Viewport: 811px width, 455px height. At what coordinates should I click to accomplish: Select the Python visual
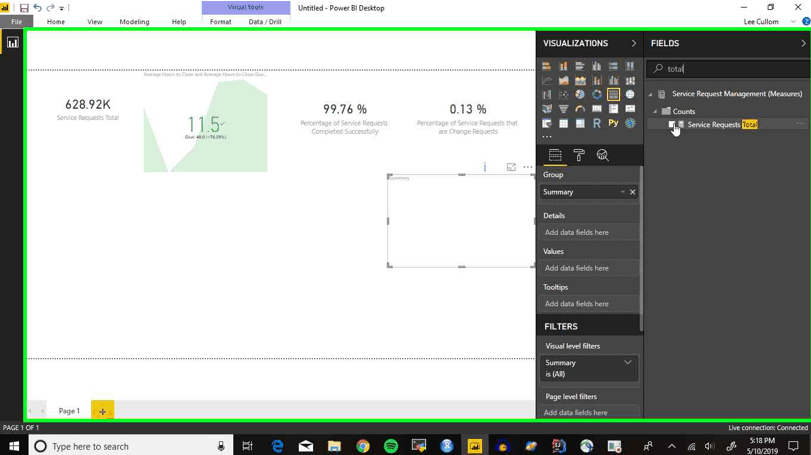click(x=613, y=123)
